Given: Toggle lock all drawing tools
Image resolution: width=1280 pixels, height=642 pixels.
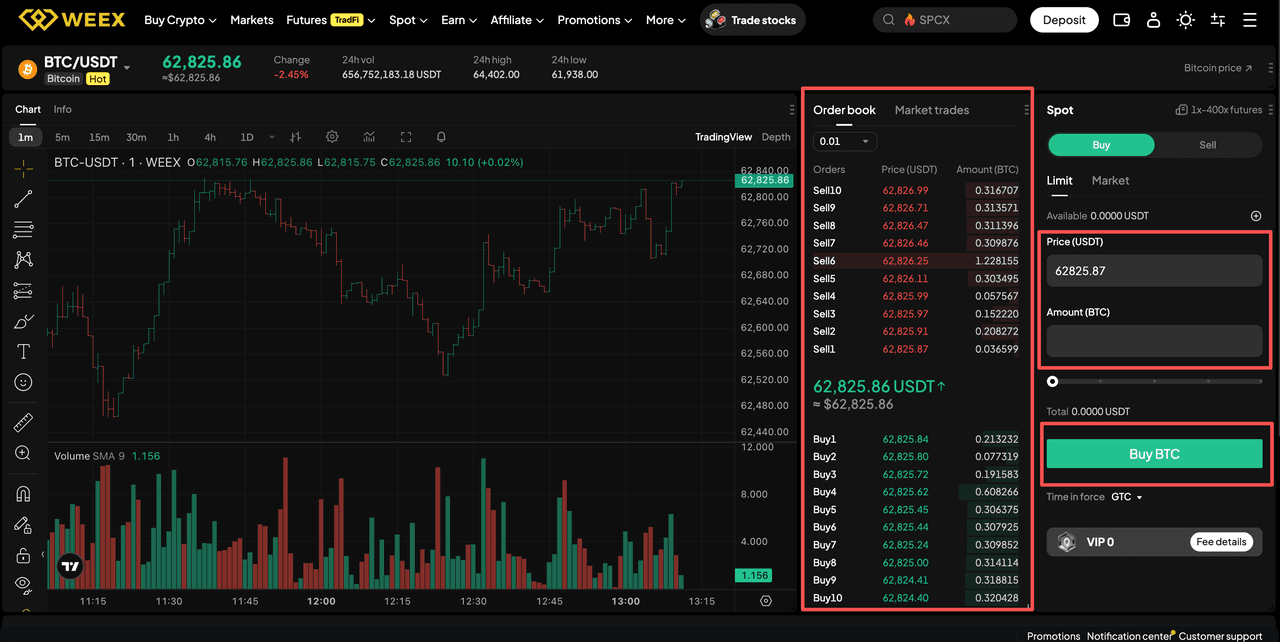Looking at the screenshot, I should [23, 555].
